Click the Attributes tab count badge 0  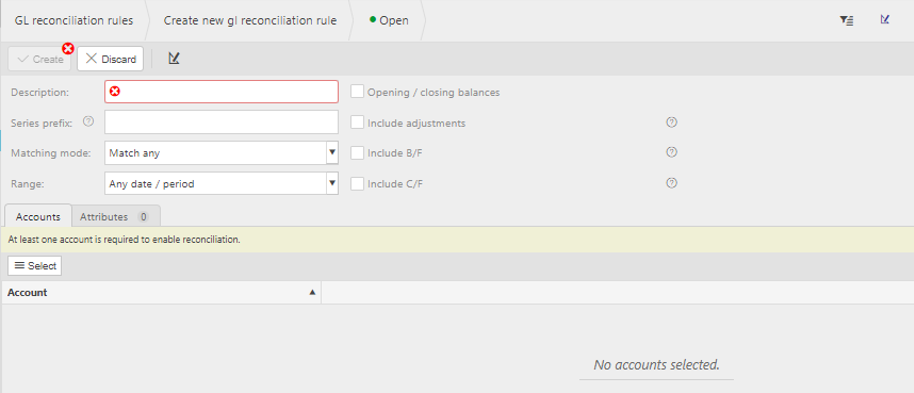tap(143, 217)
